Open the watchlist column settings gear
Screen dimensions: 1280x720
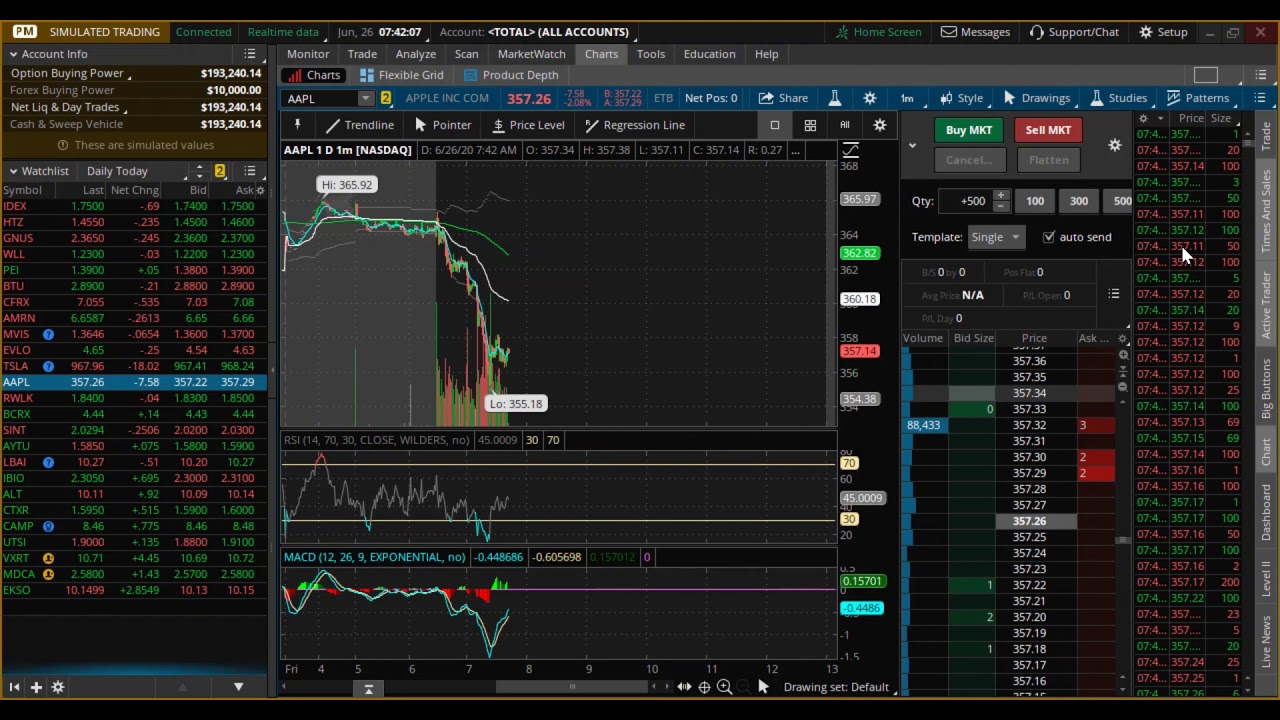coord(261,190)
